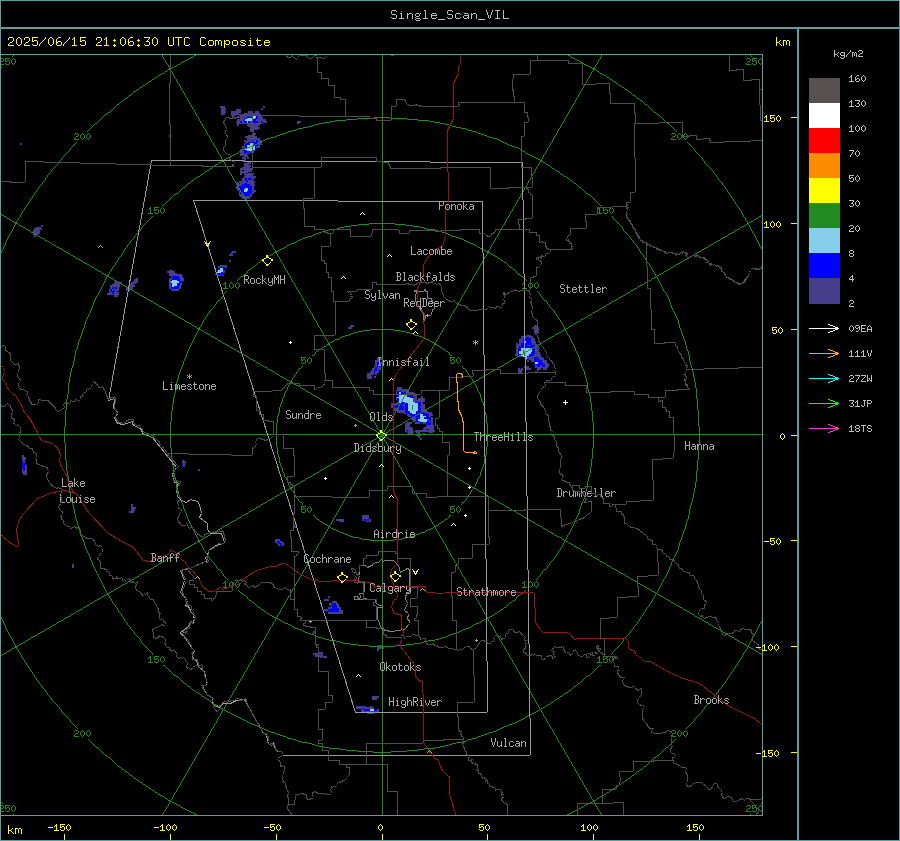The height and width of the screenshot is (841, 900).
Task: Select the yellow diamond marker above RockyMH
Action: point(267,261)
